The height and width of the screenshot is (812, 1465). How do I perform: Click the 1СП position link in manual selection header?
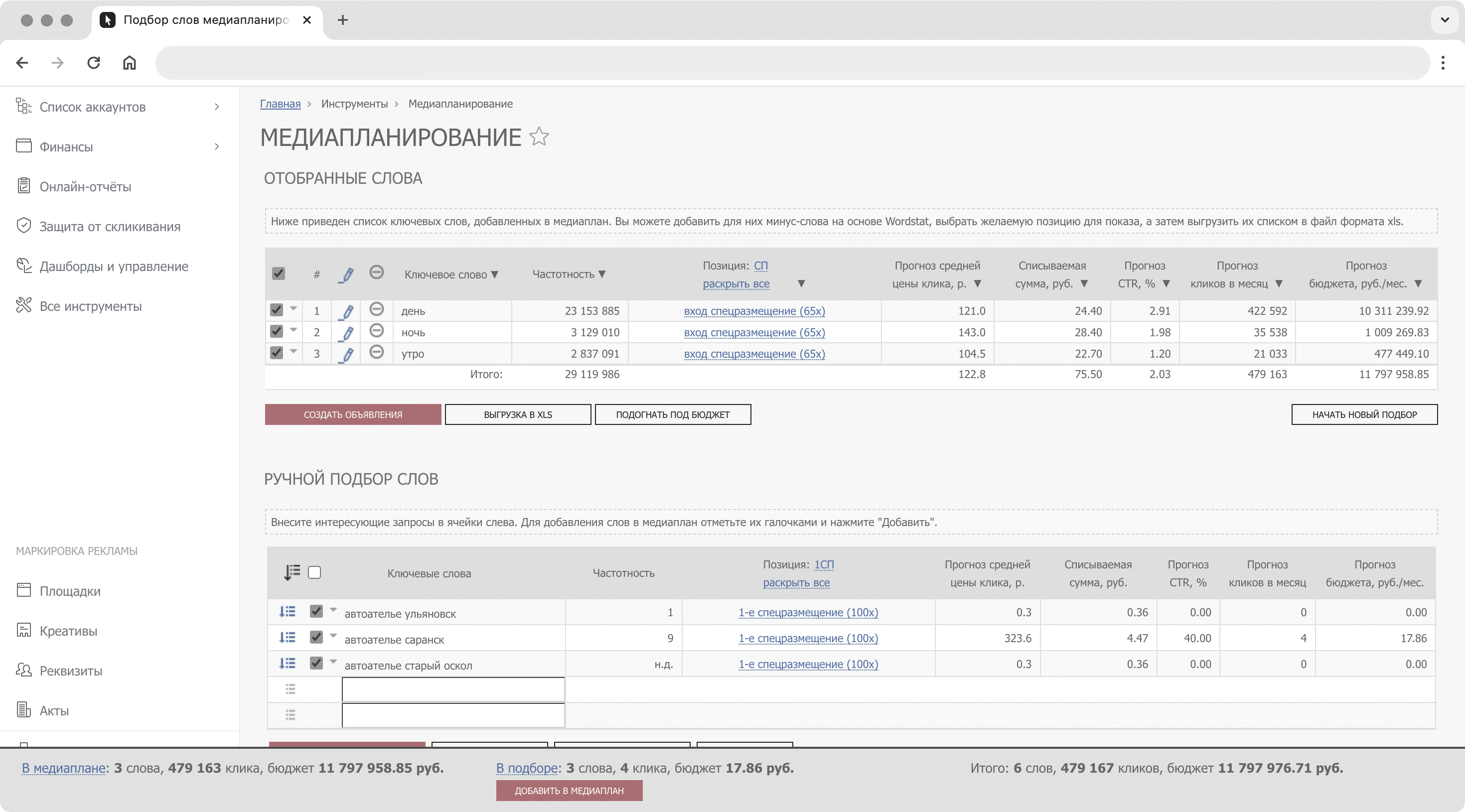[x=824, y=564]
